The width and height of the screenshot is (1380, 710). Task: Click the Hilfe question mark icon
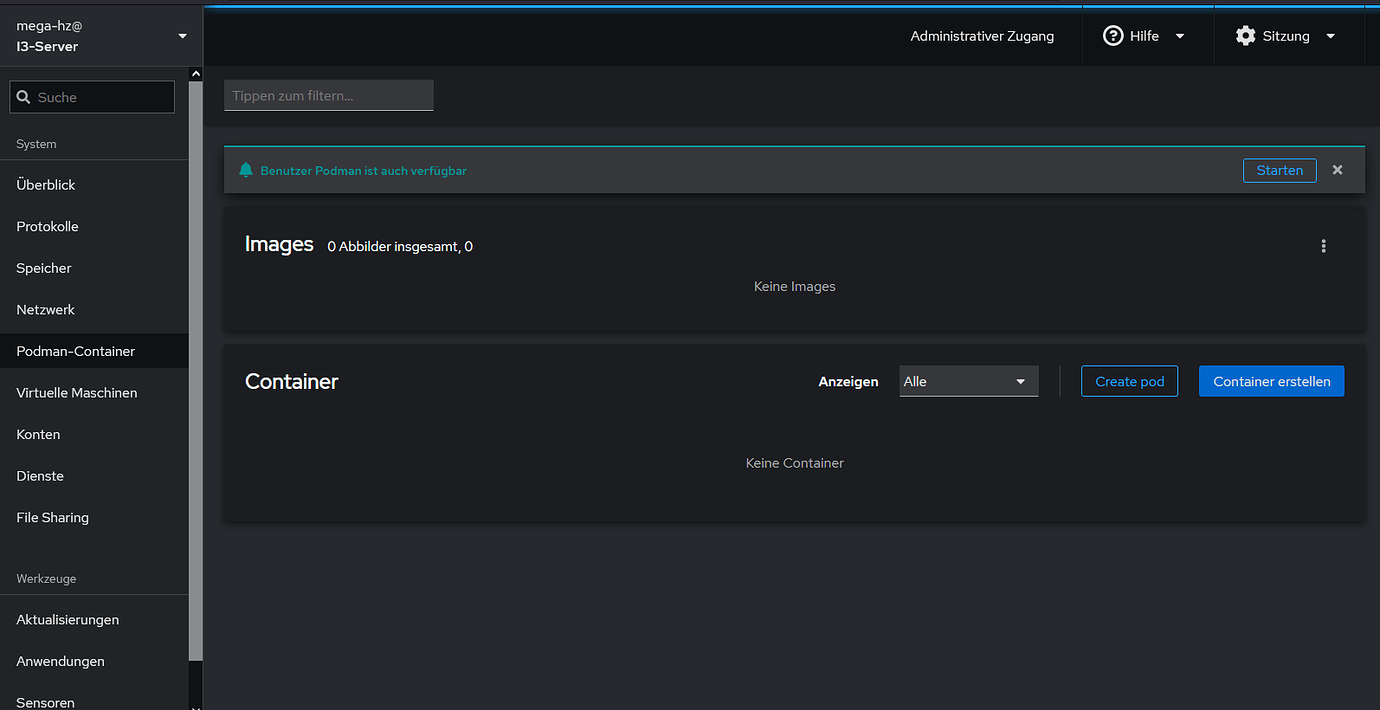(x=1113, y=35)
